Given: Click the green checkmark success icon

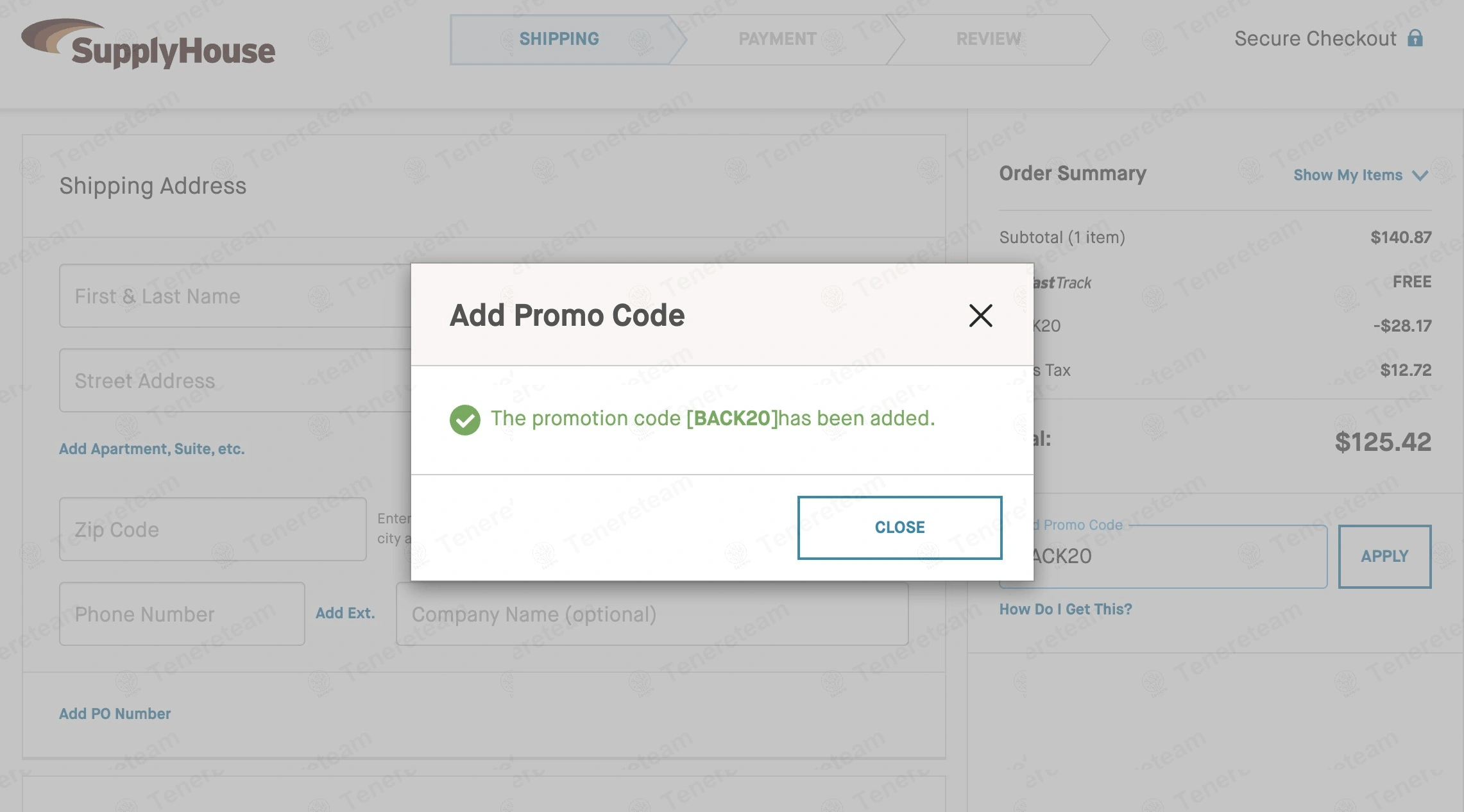Looking at the screenshot, I should [465, 420].
